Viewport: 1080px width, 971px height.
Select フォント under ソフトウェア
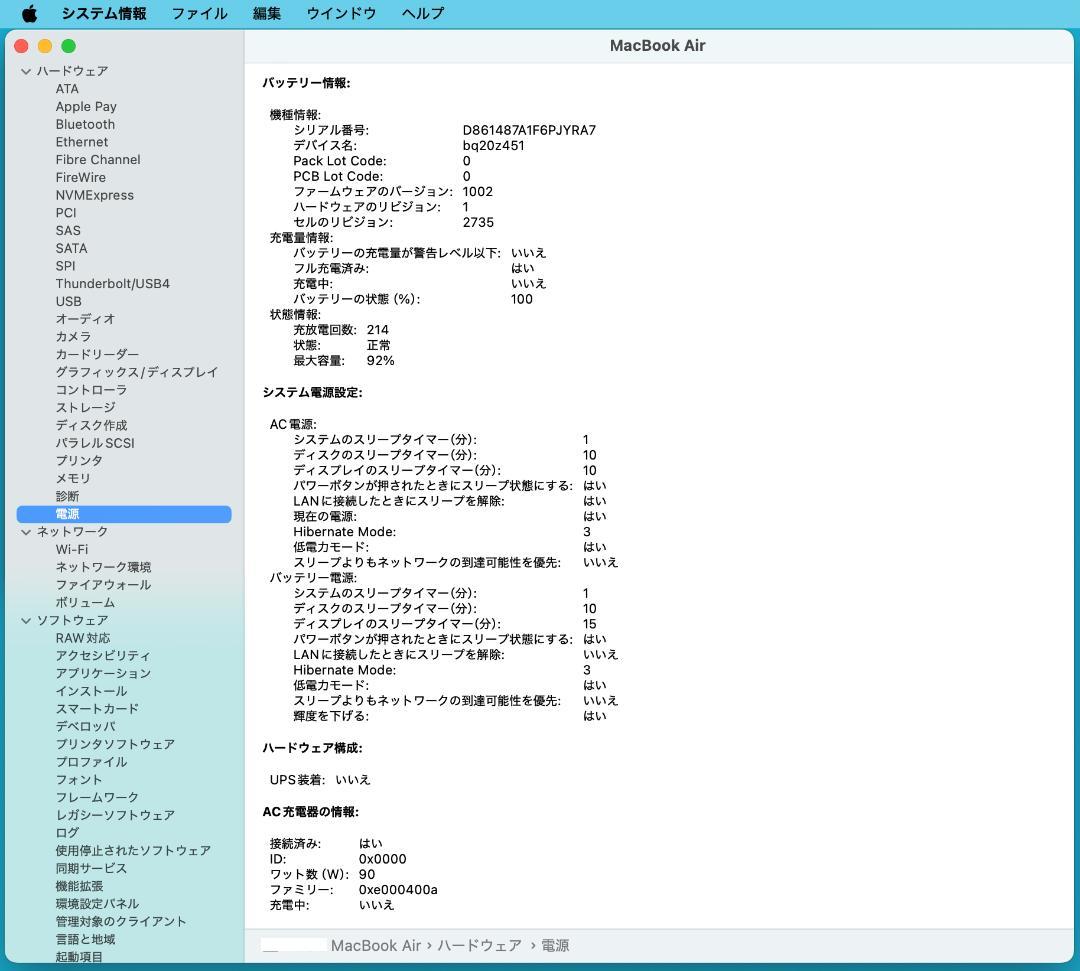80,779
